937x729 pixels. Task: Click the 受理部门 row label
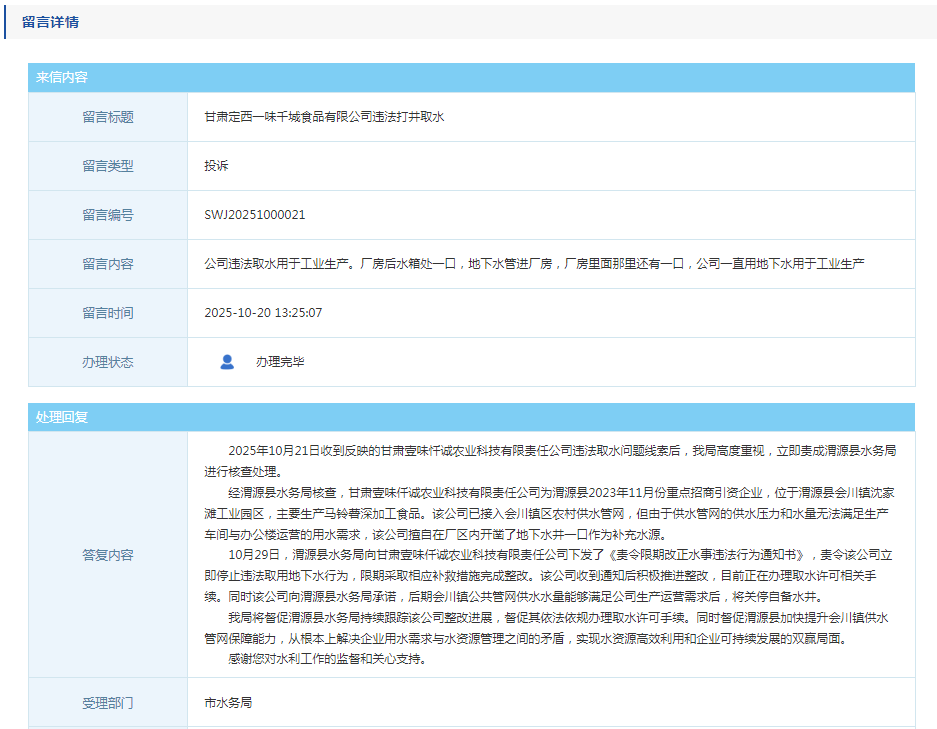point(108,703)
